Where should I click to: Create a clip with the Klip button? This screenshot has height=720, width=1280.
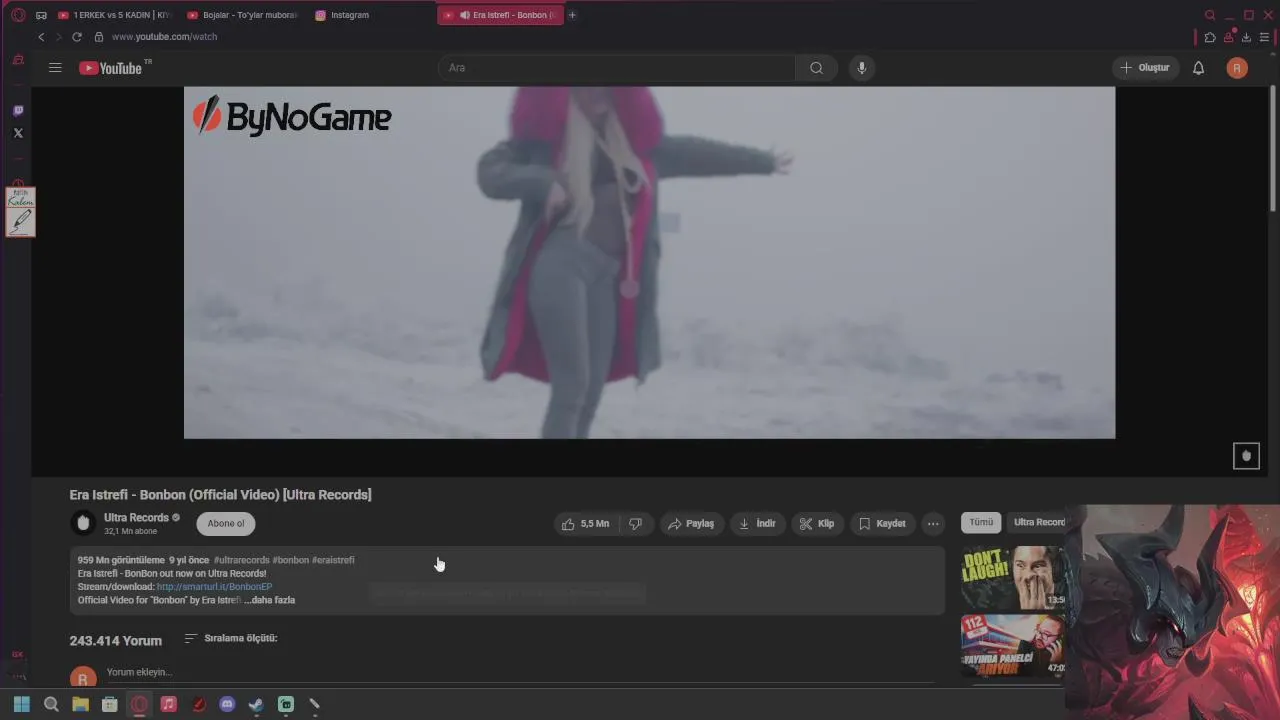point(817,524)
